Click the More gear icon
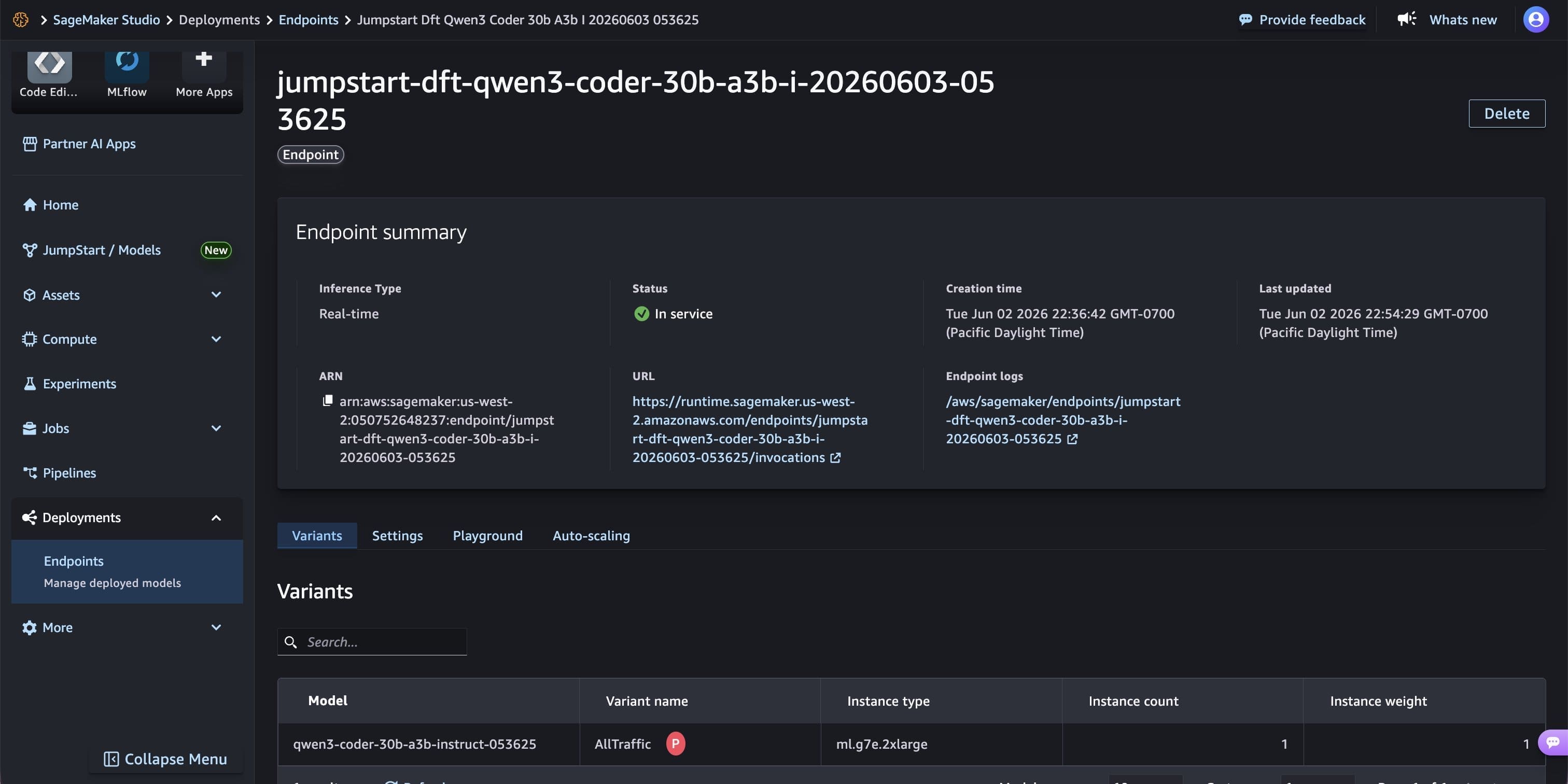The height and width of the screenshot is (784, 1568). (30, 627)
